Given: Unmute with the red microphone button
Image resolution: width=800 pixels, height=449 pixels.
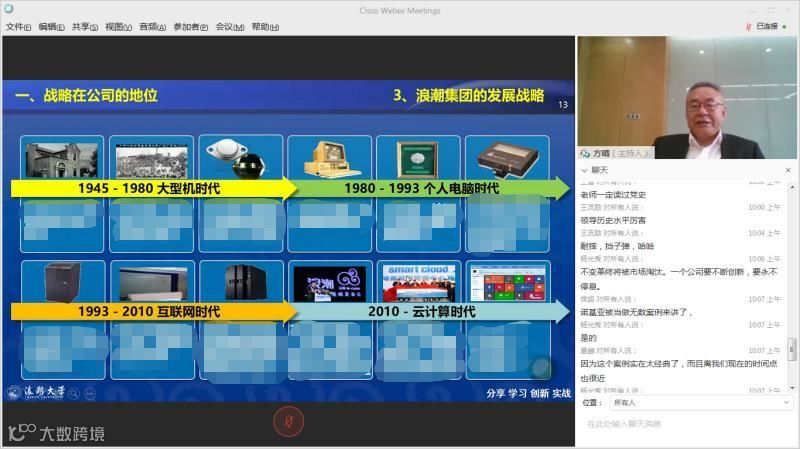Looking at the screenshot, I should click(289, 421).
